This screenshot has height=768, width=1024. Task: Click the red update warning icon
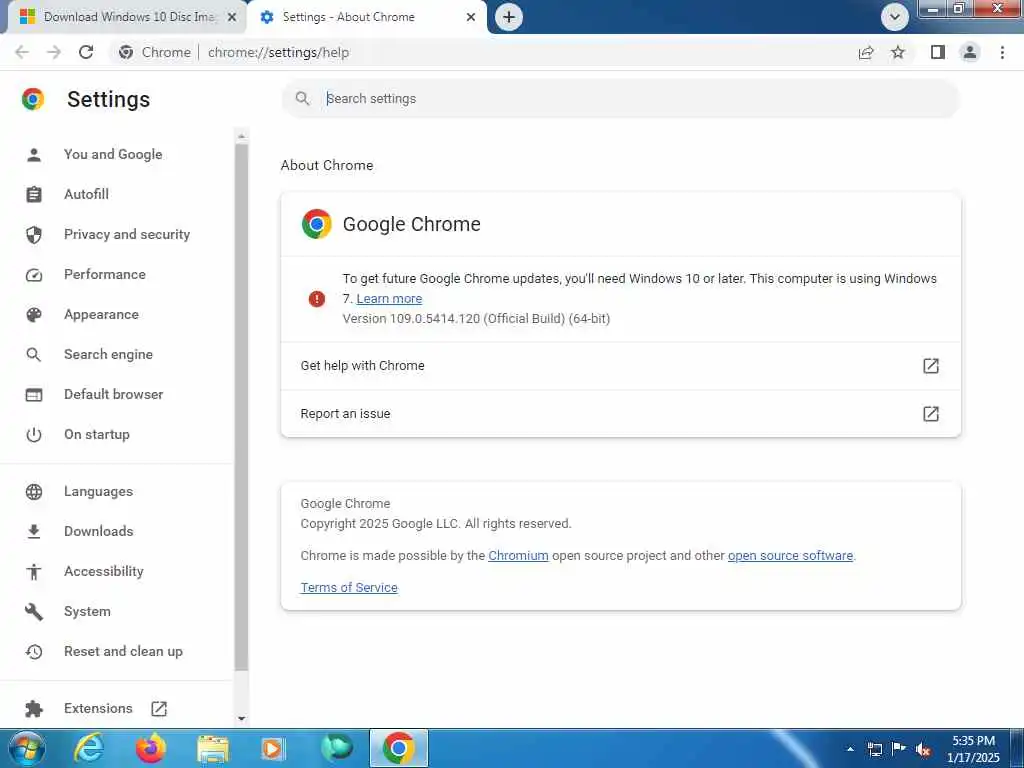pos(317,299)
